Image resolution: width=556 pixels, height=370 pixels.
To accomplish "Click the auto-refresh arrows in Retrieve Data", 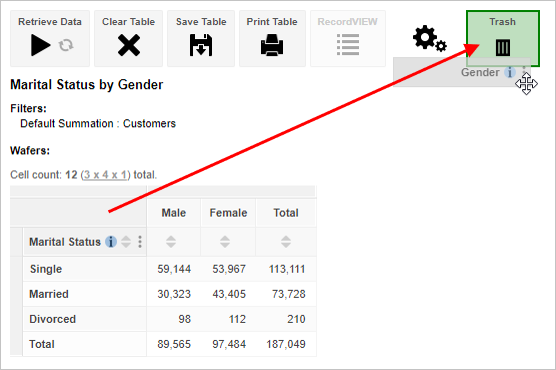I will tap(66, 45).
